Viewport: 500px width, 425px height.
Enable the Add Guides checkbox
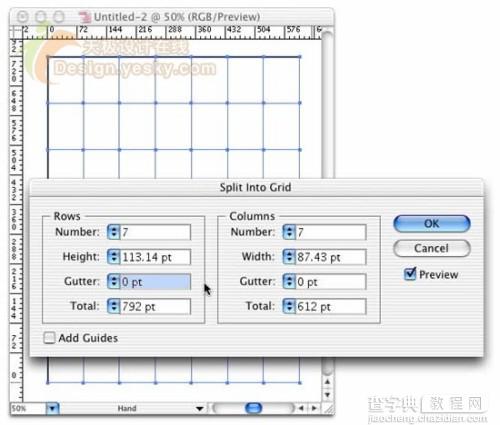(49, 338)
